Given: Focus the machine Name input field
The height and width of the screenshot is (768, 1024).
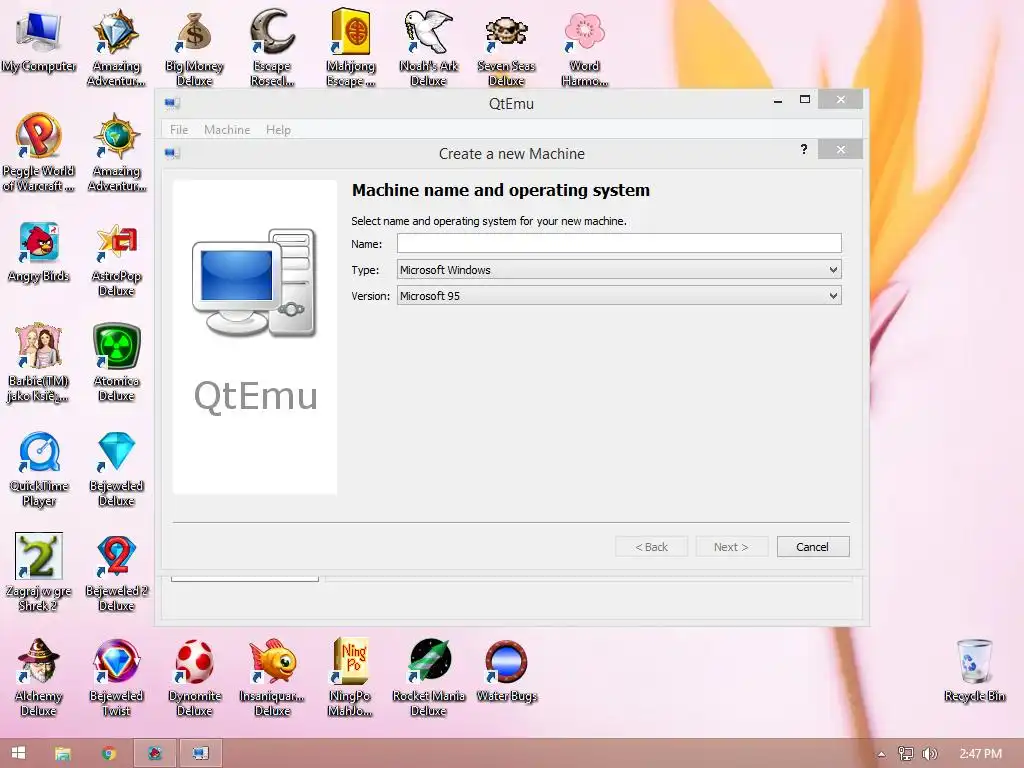Looking at the screenshot, I should tap(618, 244).
